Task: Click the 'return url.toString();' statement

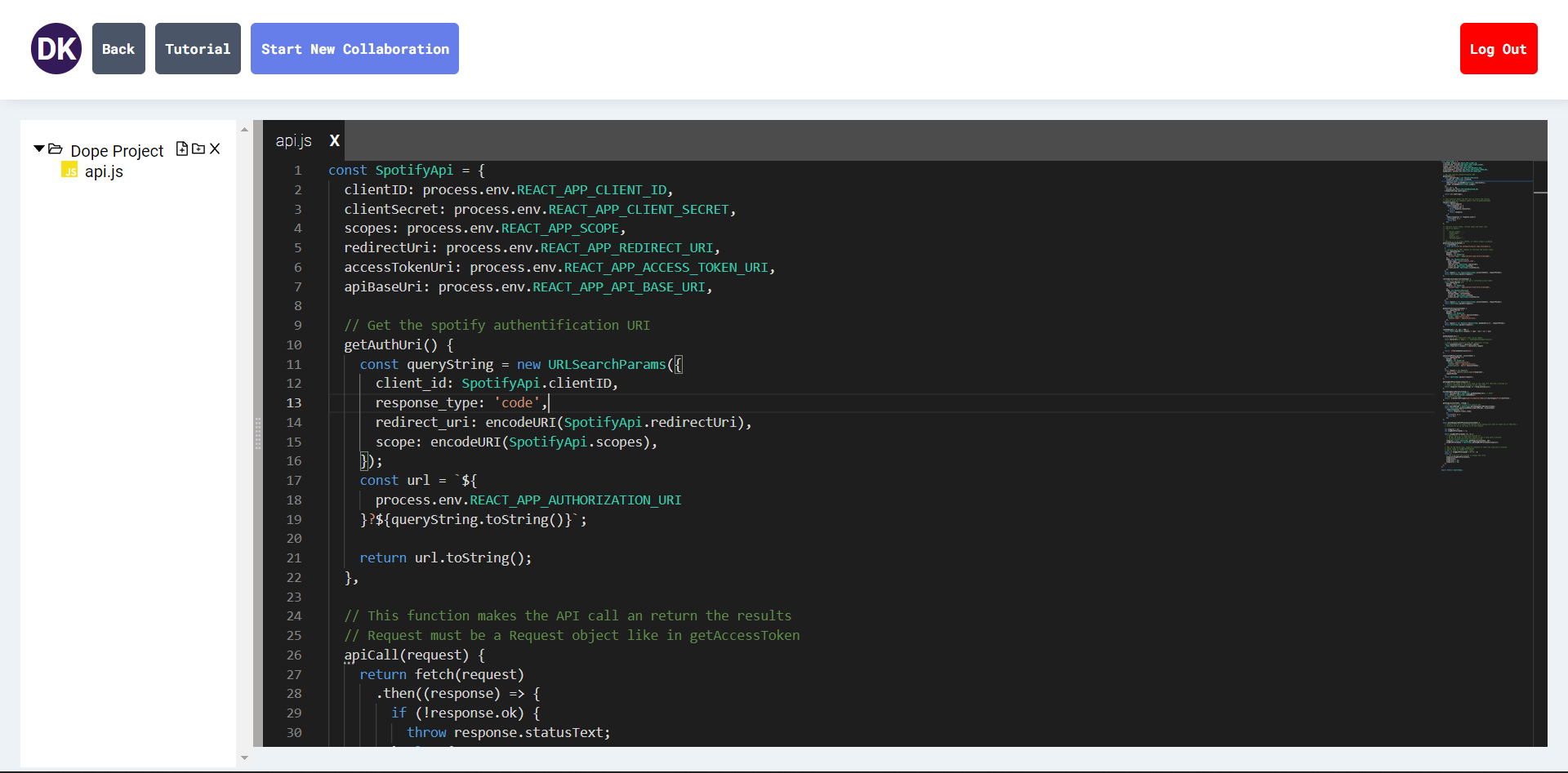Action: click(x=446, y=558)
